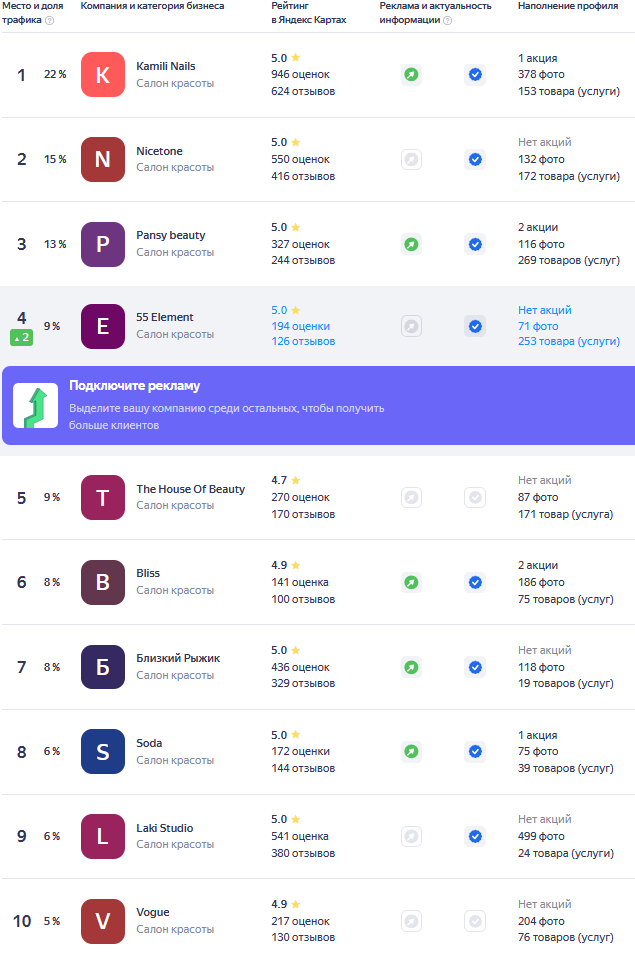This screenshot has height=960, width=635.
Task: Click the 22 % traffic share value
Action: click(55, 74)
